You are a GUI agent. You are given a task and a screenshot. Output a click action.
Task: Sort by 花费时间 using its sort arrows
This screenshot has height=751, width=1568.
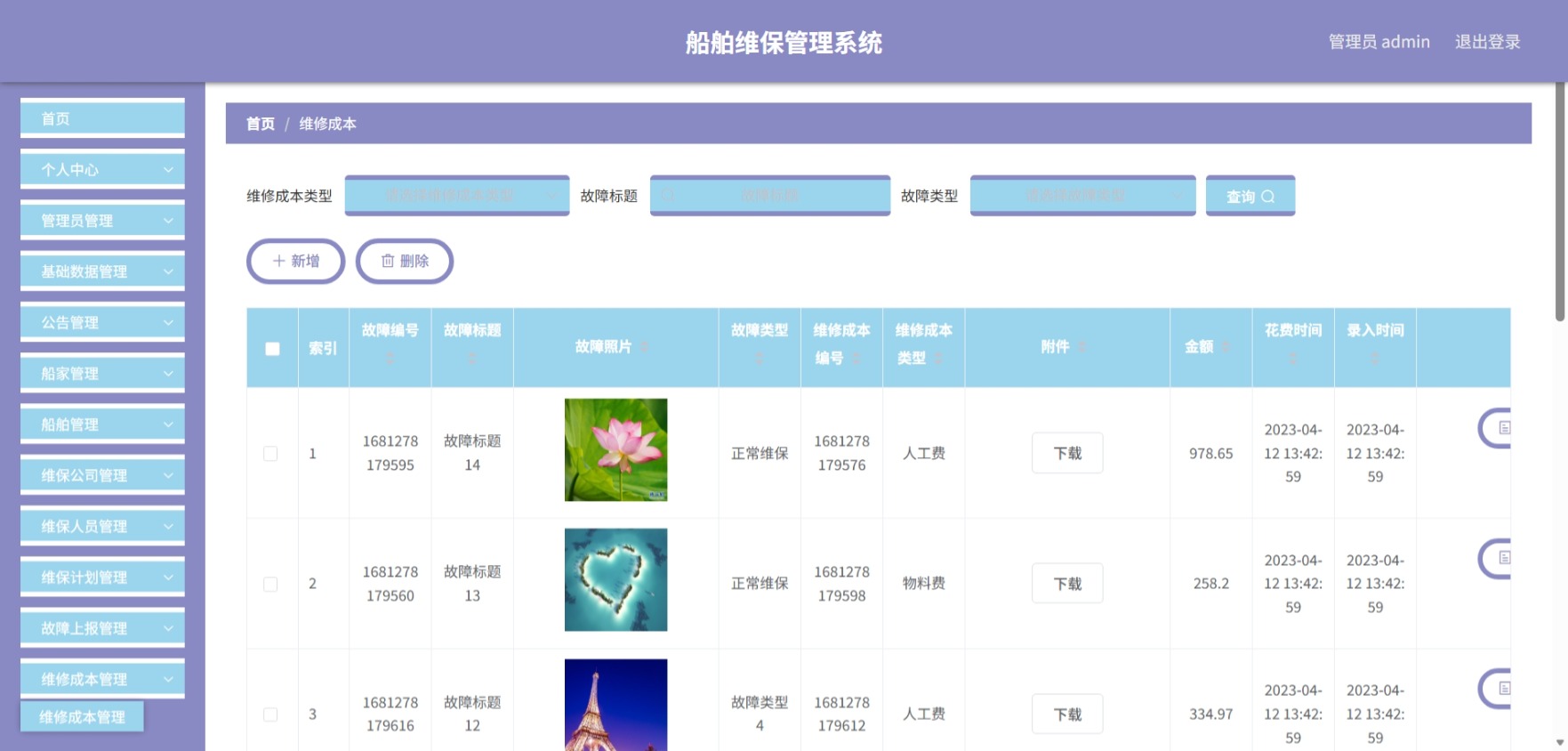tap(1293, 358)
